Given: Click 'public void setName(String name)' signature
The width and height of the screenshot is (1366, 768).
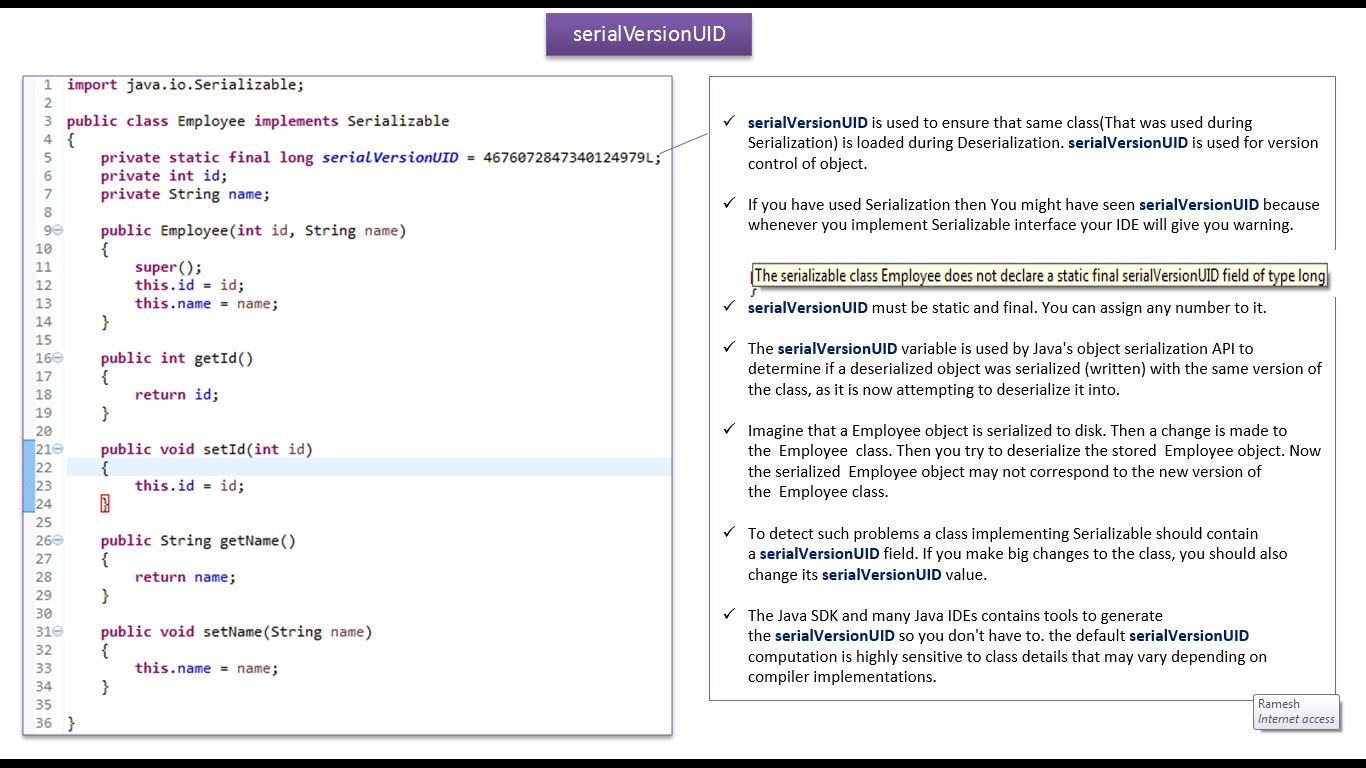Looking at the screenshot, I should pos(237,631).
